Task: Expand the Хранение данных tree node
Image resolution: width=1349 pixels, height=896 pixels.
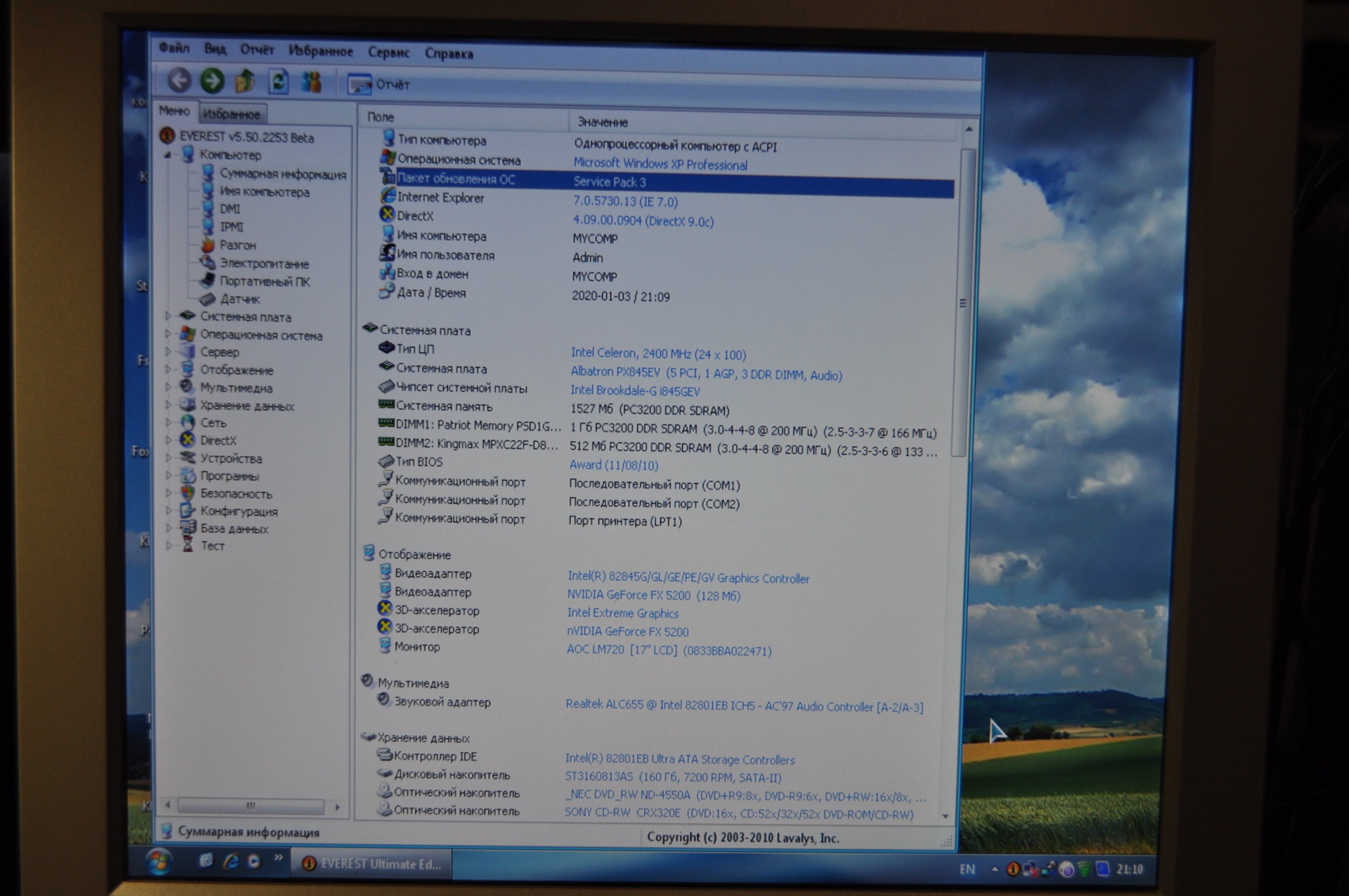Action: pos(168,405)
